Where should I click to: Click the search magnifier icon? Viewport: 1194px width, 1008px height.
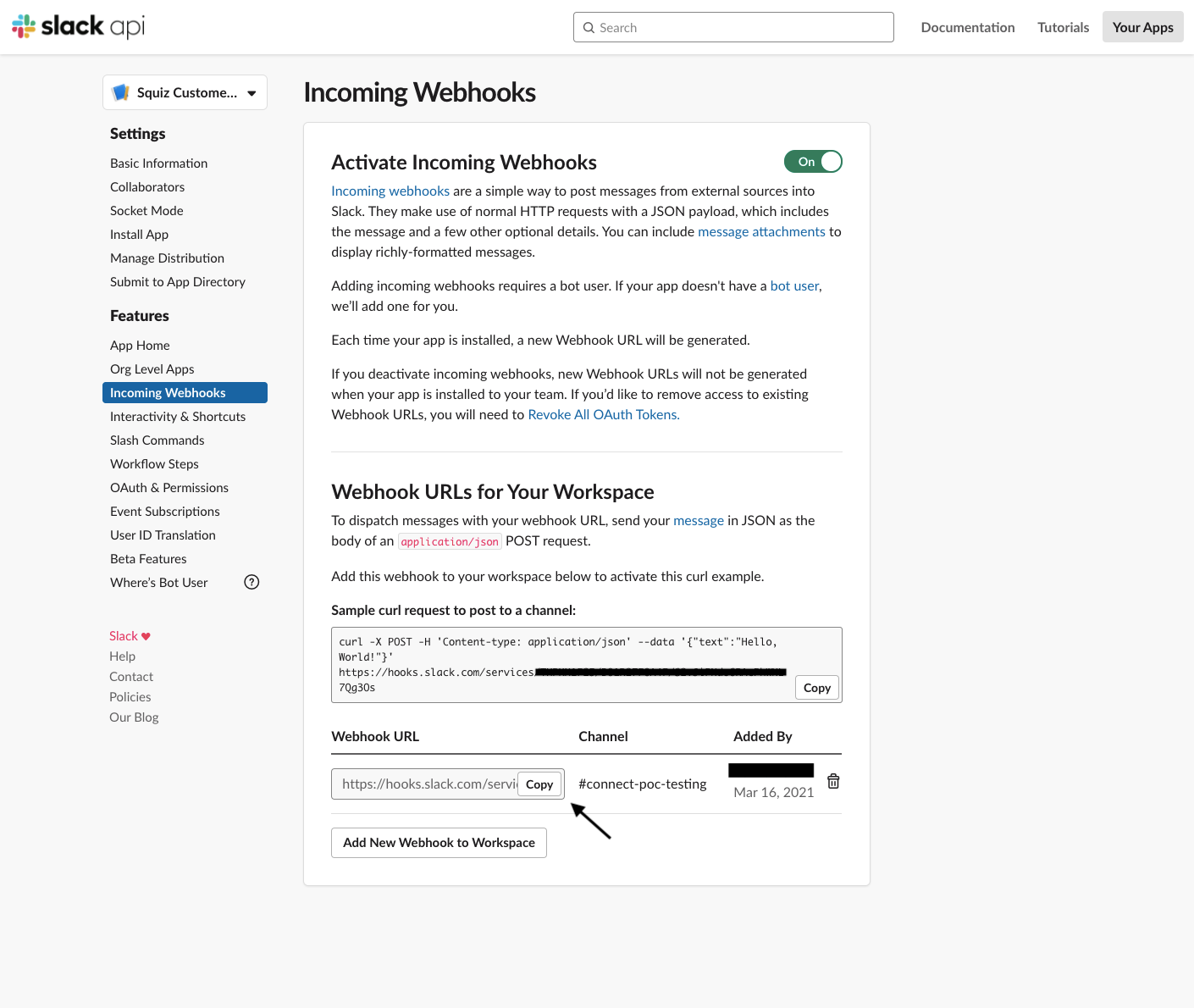[x=589, y=27]
